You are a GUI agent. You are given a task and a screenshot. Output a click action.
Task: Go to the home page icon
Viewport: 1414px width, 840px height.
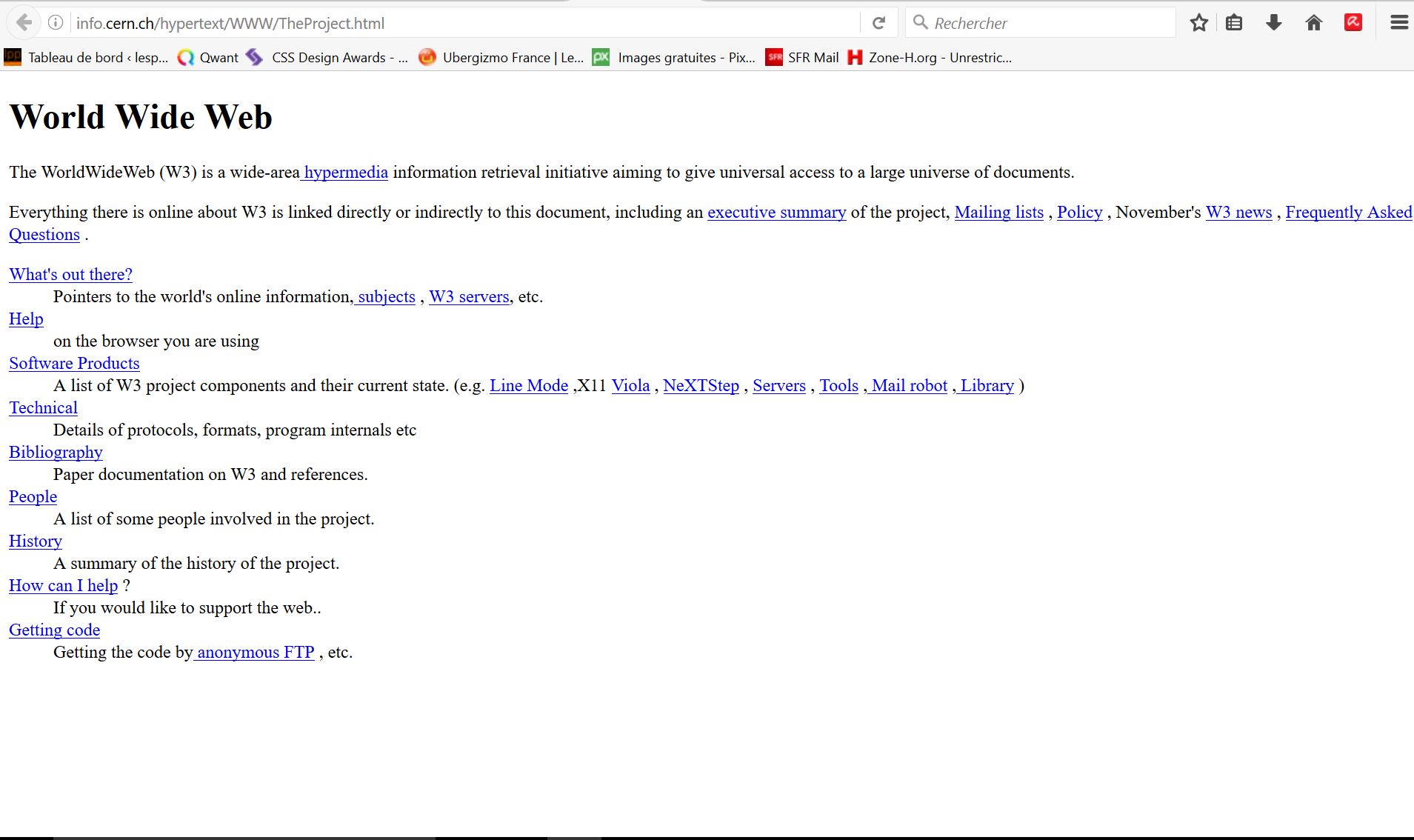(1314, 23)
